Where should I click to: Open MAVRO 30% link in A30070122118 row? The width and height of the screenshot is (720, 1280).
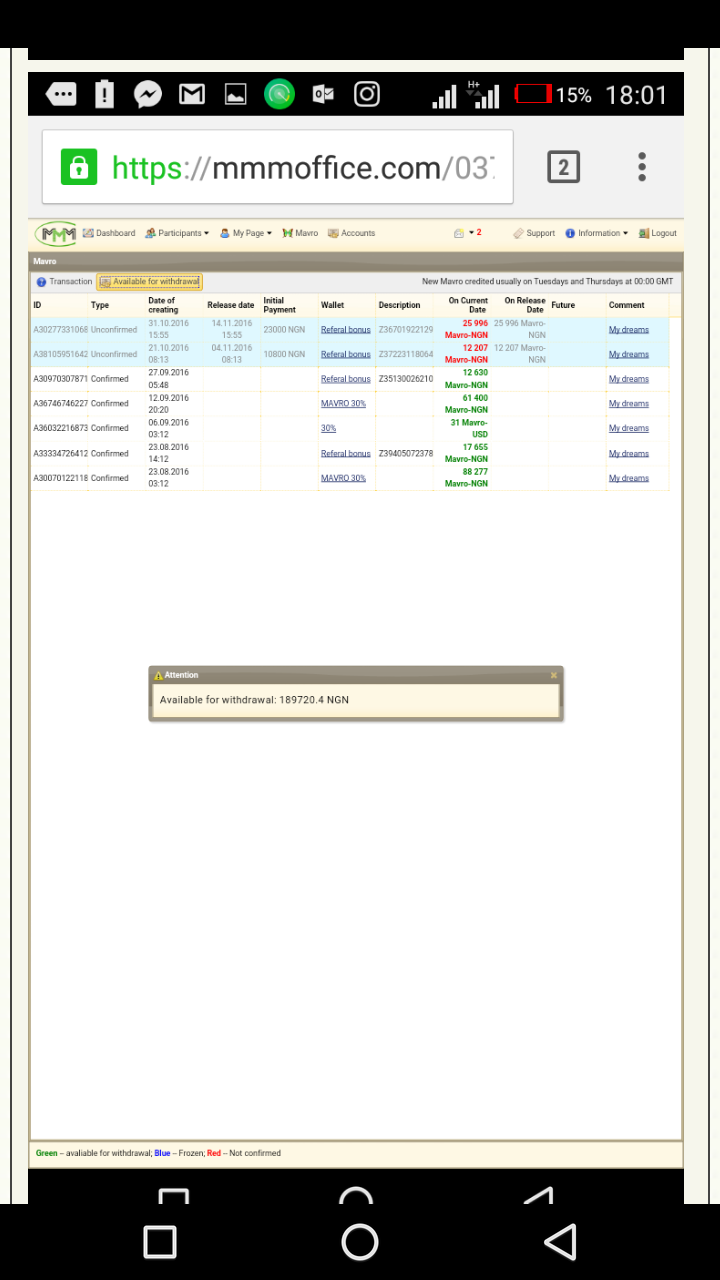(x=343, y=478)
